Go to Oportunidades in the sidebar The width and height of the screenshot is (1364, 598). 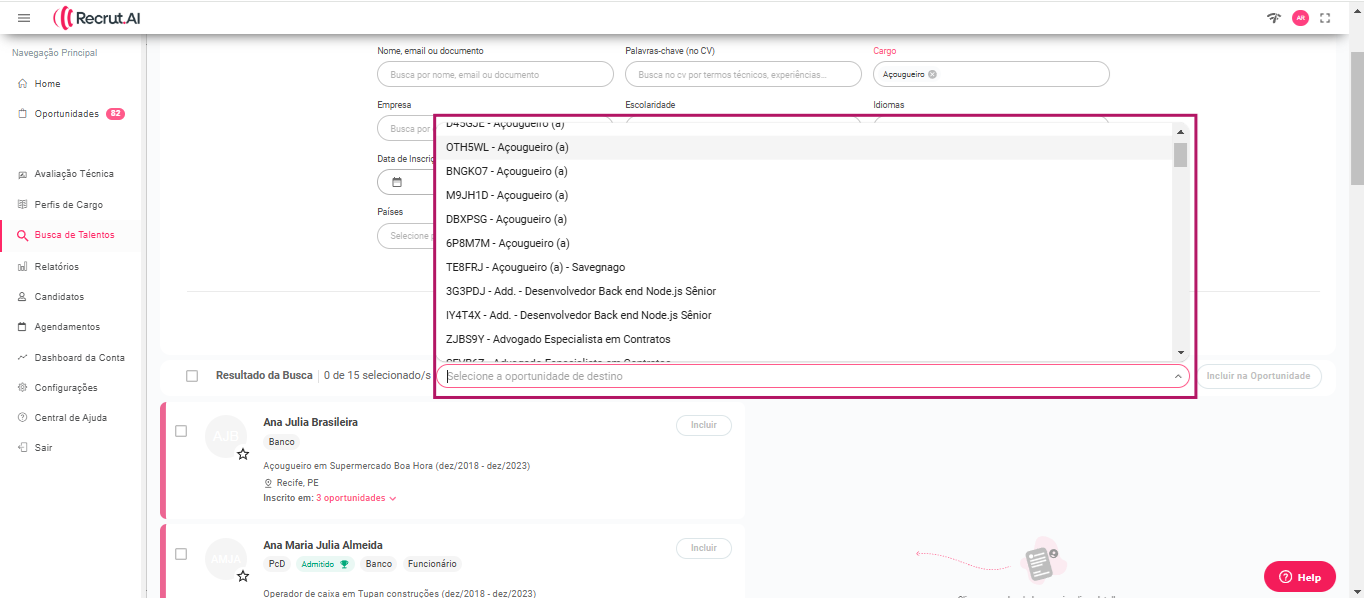tap(66, 114)
